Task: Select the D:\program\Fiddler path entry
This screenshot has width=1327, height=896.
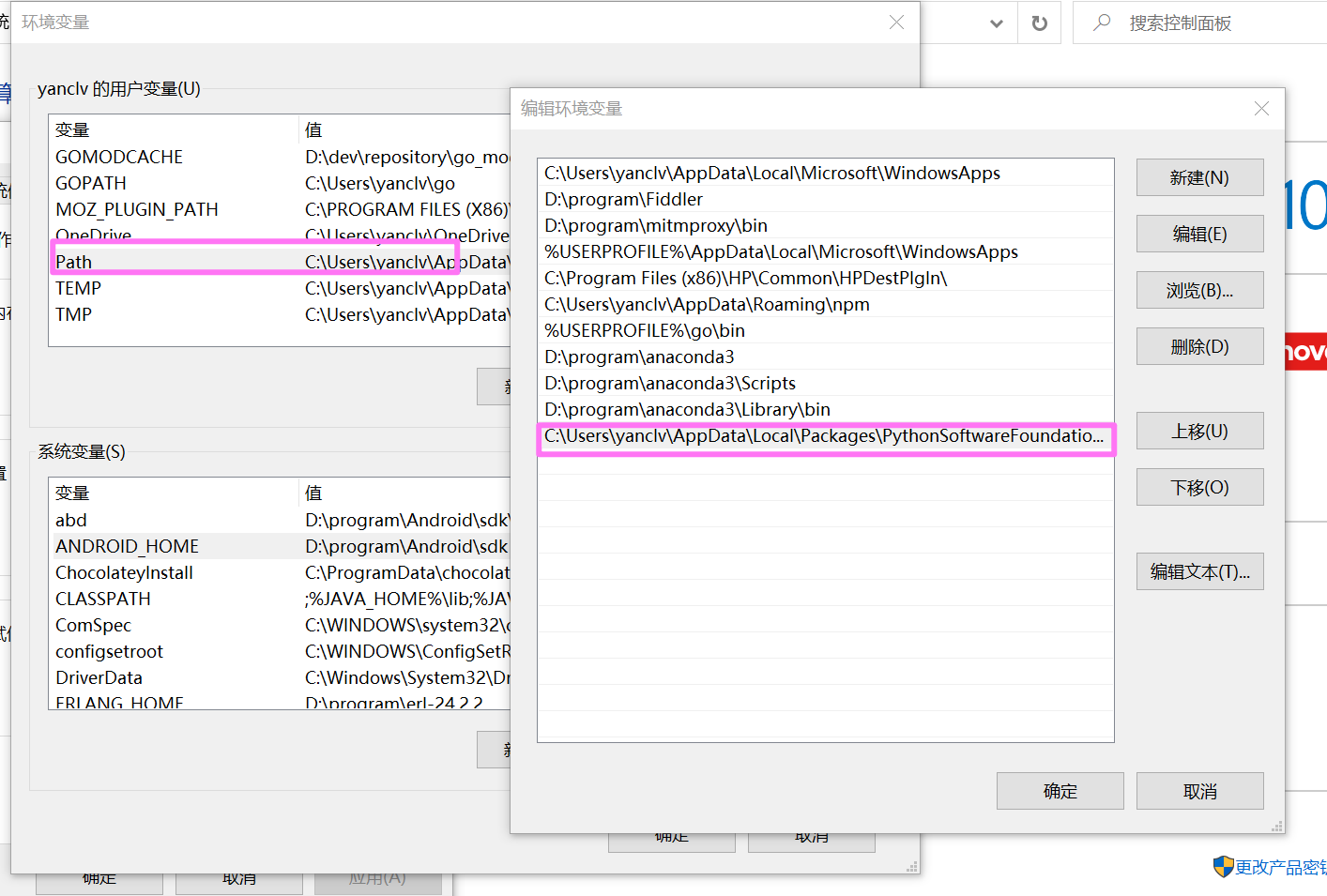Action: (623, 200)
